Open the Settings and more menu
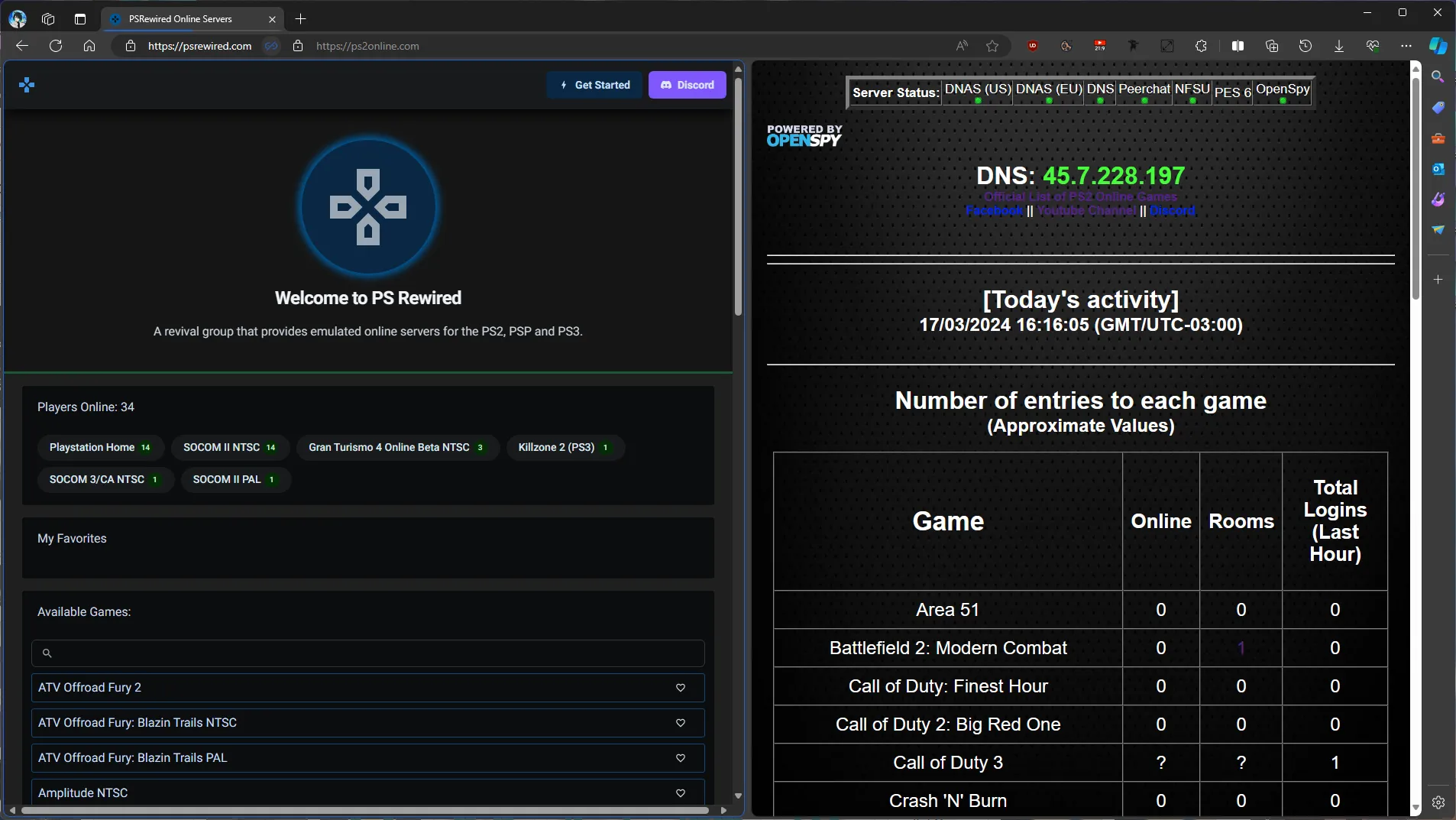This screenshot has height=820, width=1456. 1406,46
